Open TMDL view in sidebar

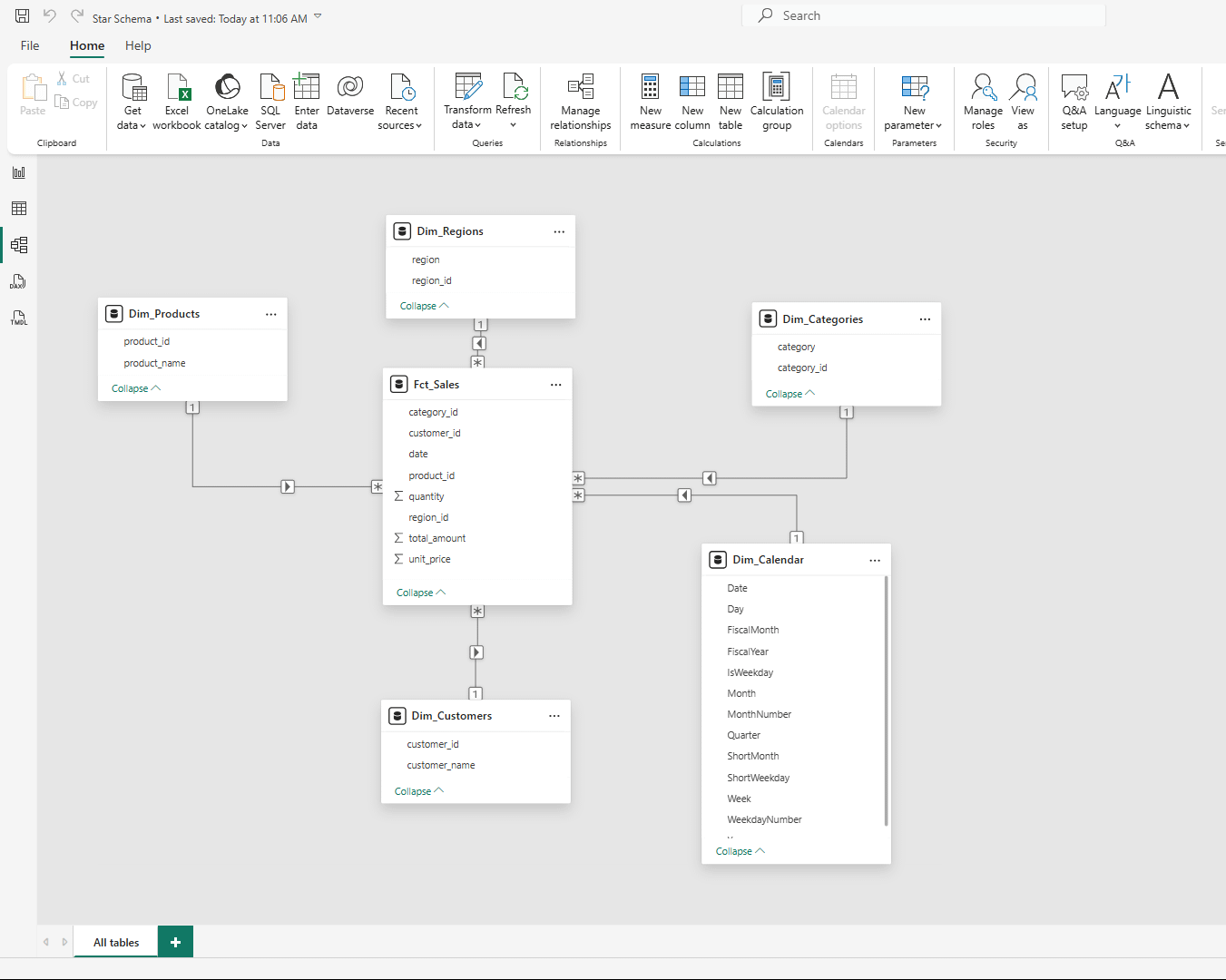19,318
